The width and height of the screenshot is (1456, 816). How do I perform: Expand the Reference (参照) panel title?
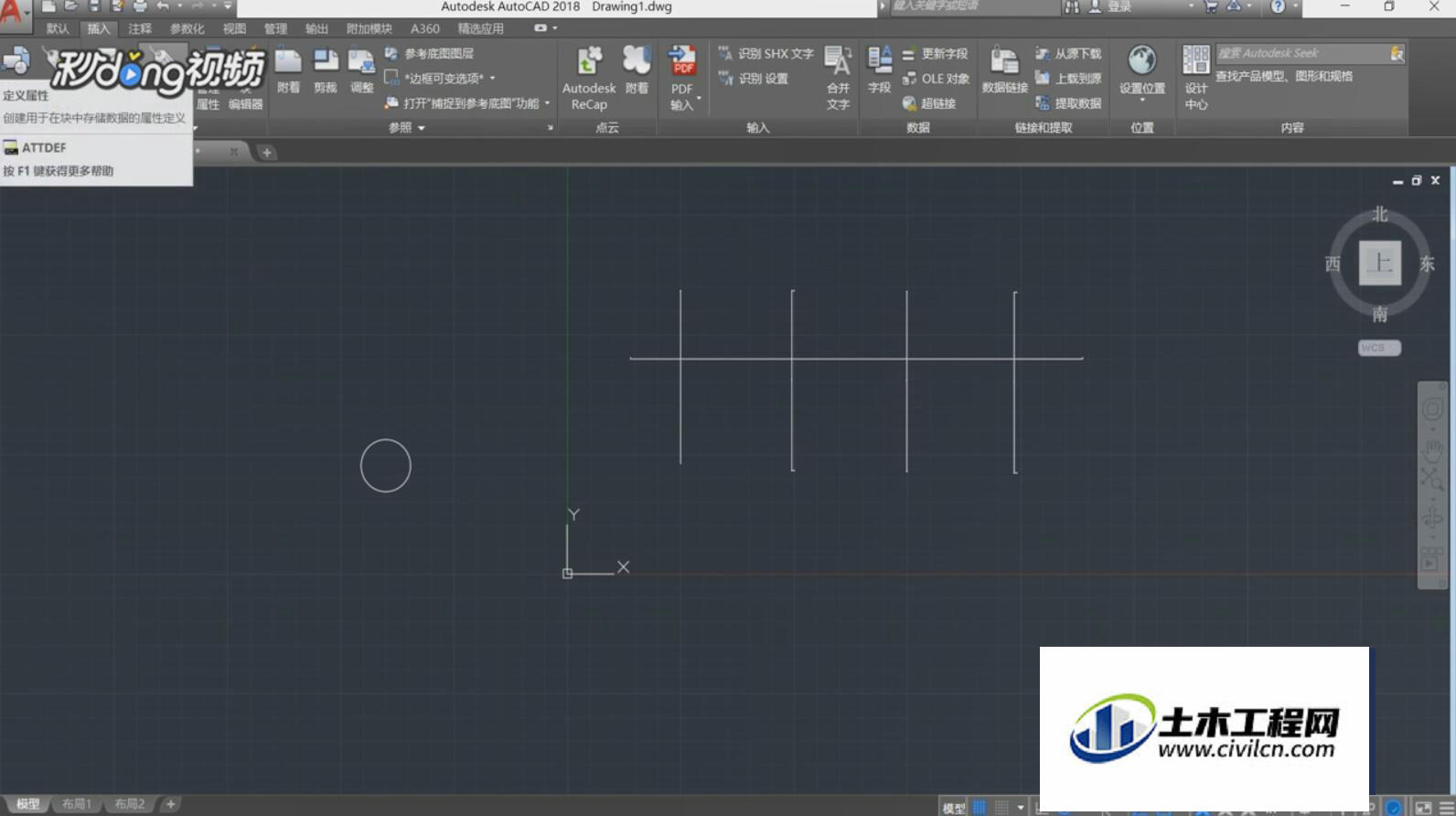[407, 128]
